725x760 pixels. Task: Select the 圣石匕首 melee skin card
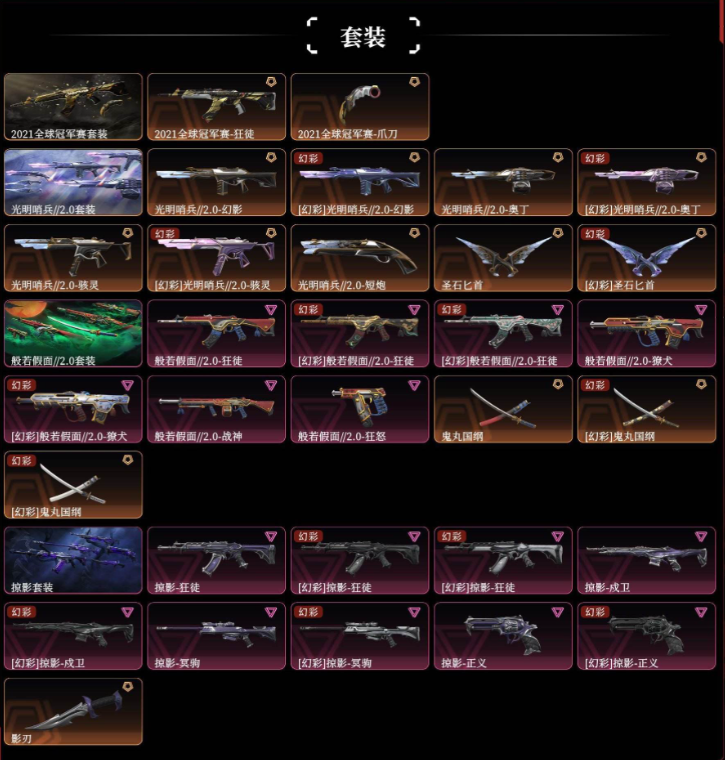[503, 258]
